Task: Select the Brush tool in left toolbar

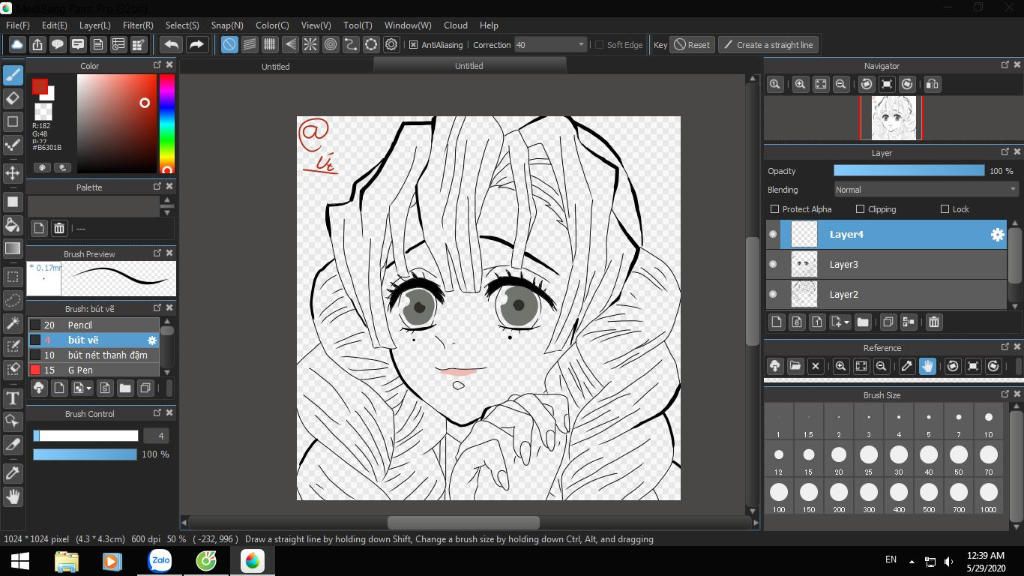Action: (x=12, y=75)
